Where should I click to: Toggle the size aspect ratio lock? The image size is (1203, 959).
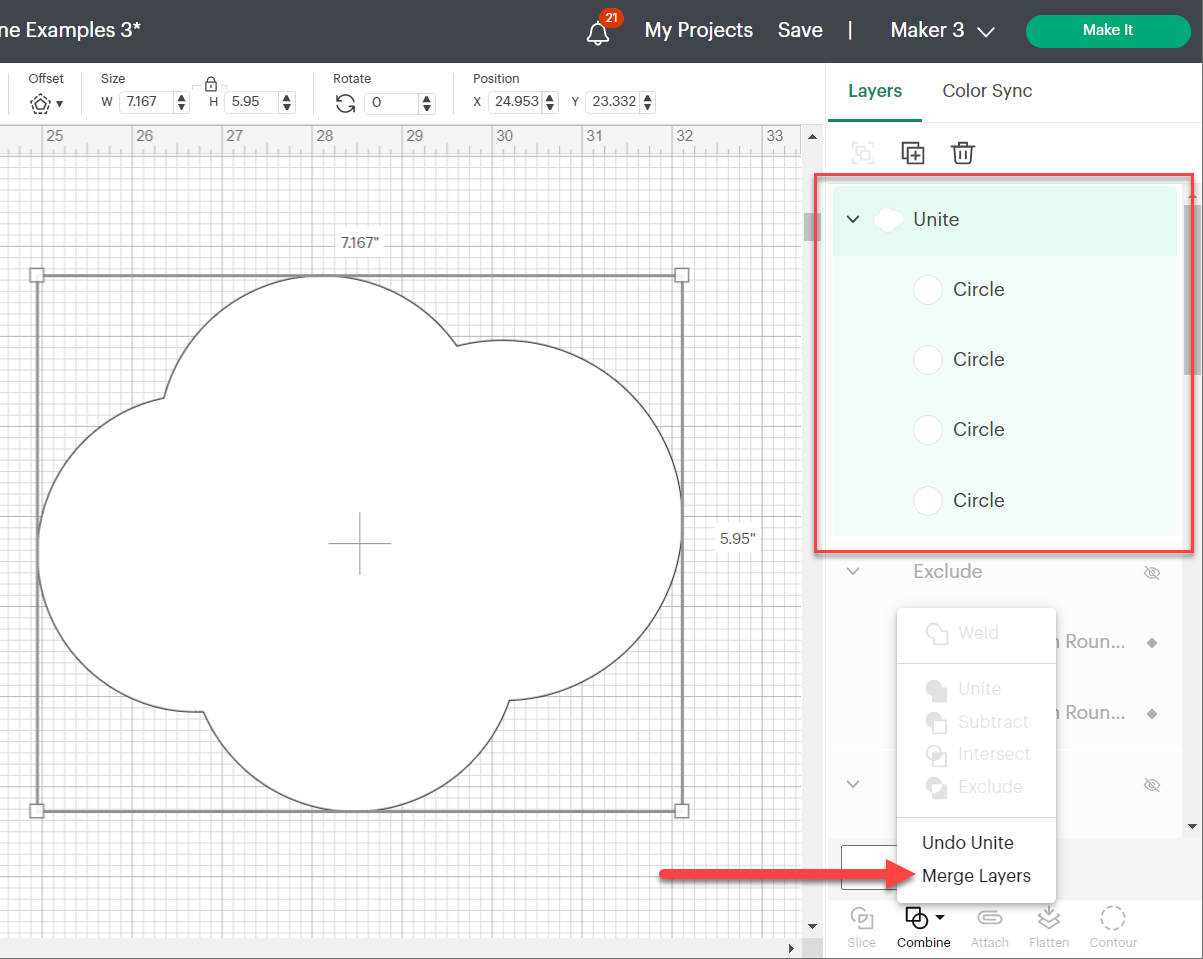pyautogui.click(x=210, y=84)
